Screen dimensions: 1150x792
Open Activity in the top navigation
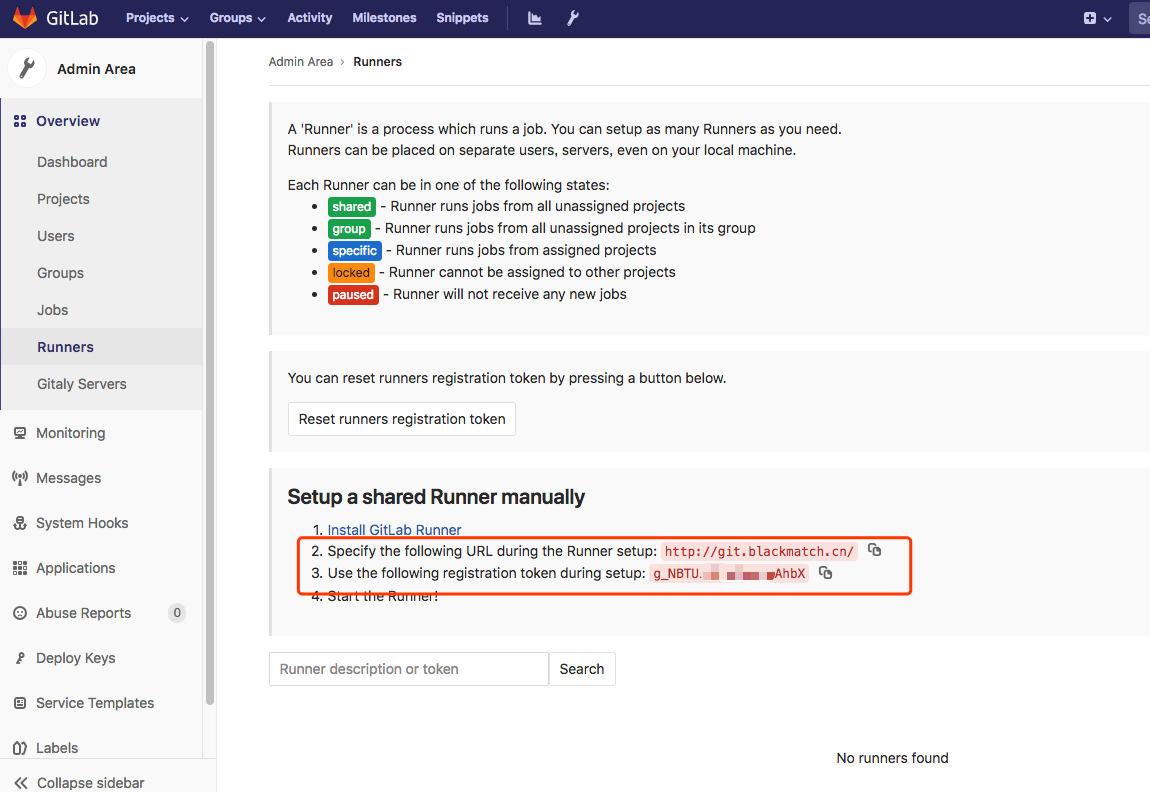click(309, 18)
